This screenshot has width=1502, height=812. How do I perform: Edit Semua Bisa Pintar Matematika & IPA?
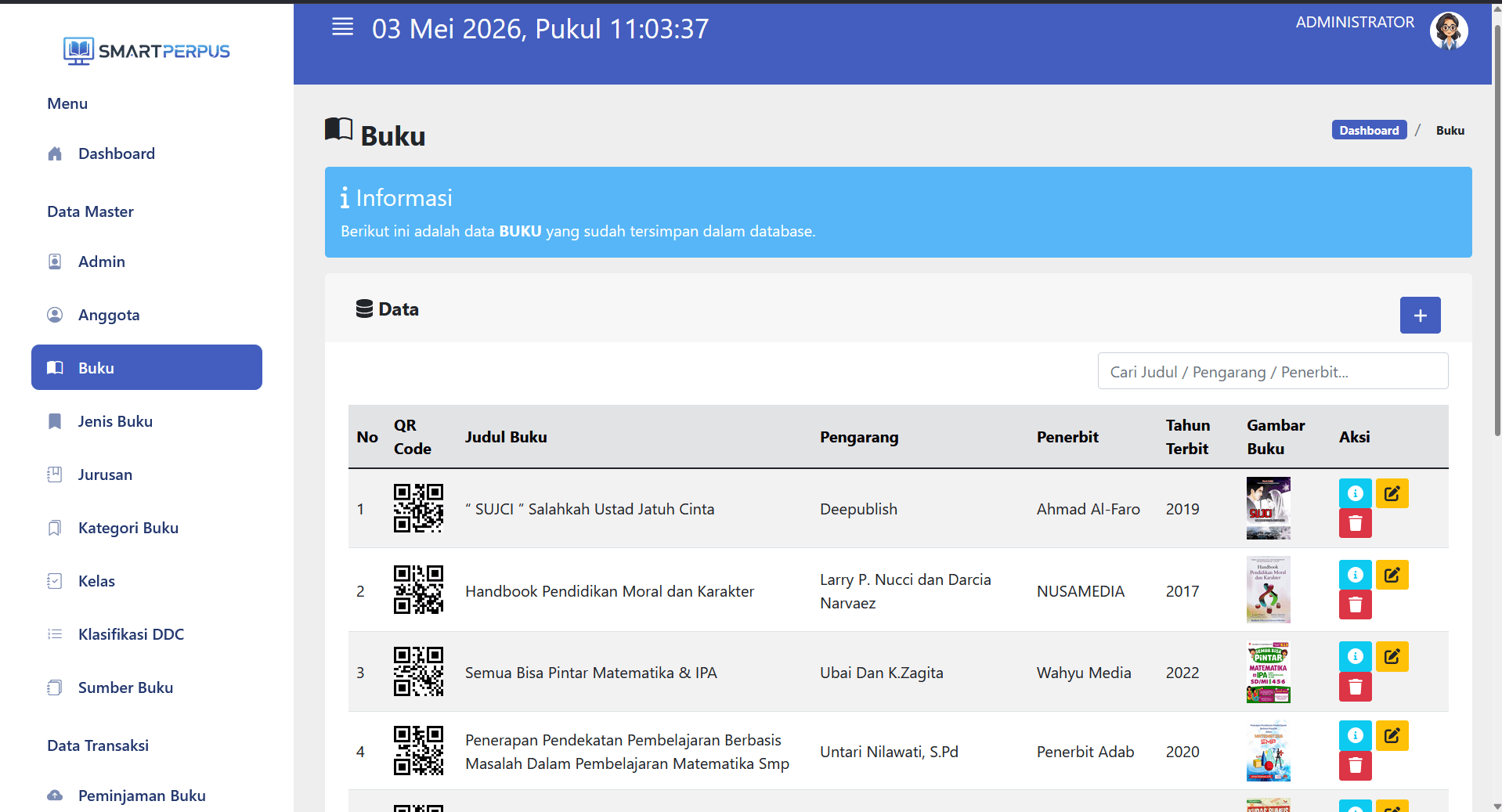click(x=1392, y=656)
